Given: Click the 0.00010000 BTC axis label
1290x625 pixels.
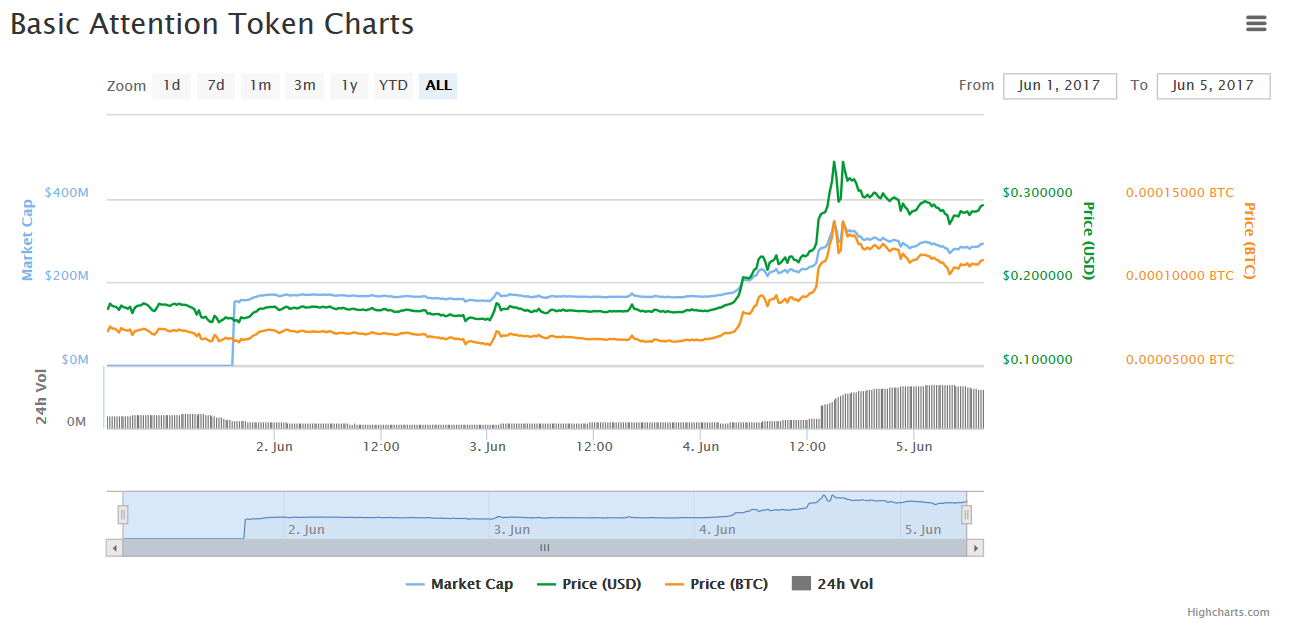Looking at the screenshot, I should [x=1180, y=275].
